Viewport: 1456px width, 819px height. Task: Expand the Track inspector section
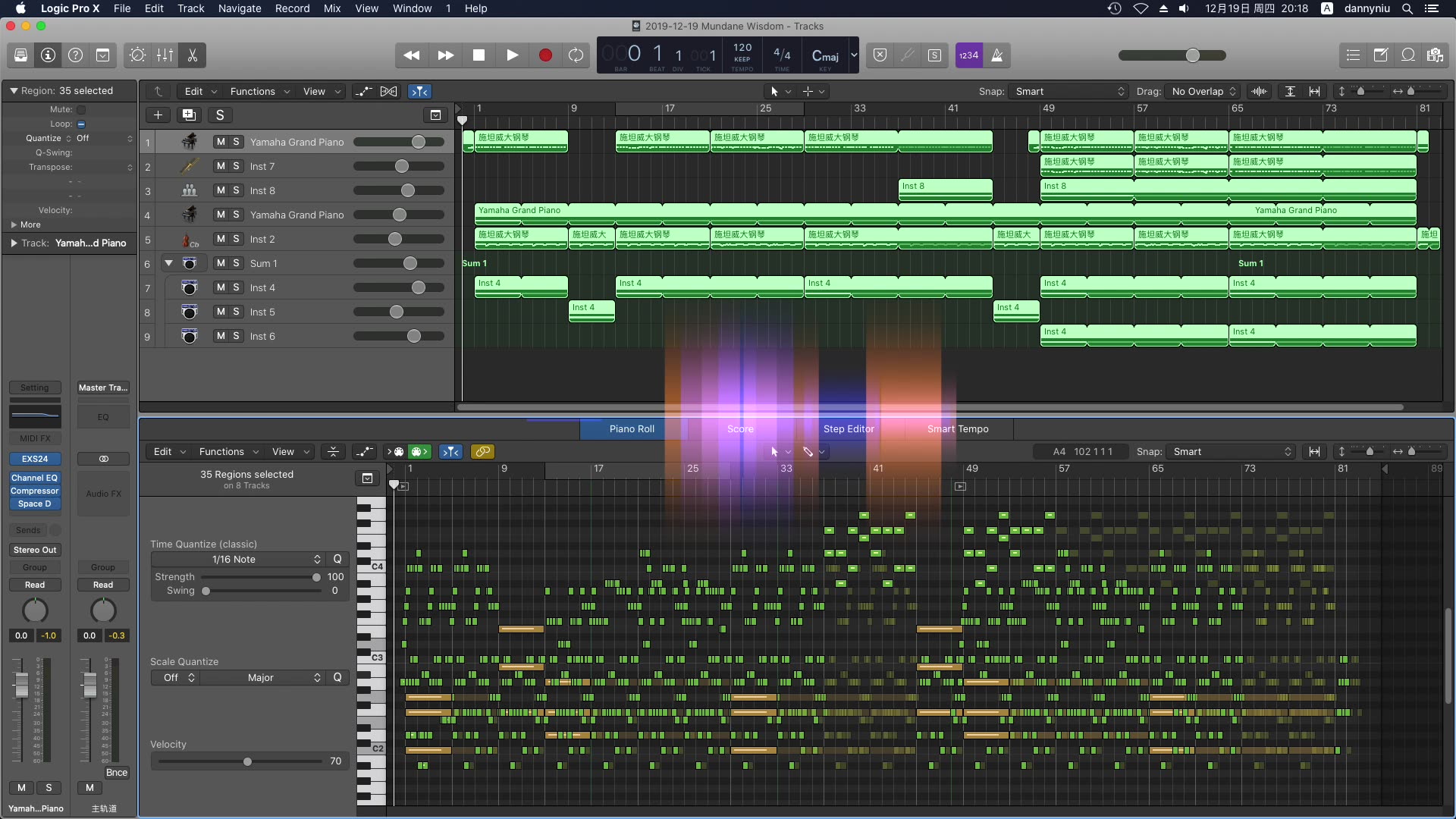[x=14, y=243]
